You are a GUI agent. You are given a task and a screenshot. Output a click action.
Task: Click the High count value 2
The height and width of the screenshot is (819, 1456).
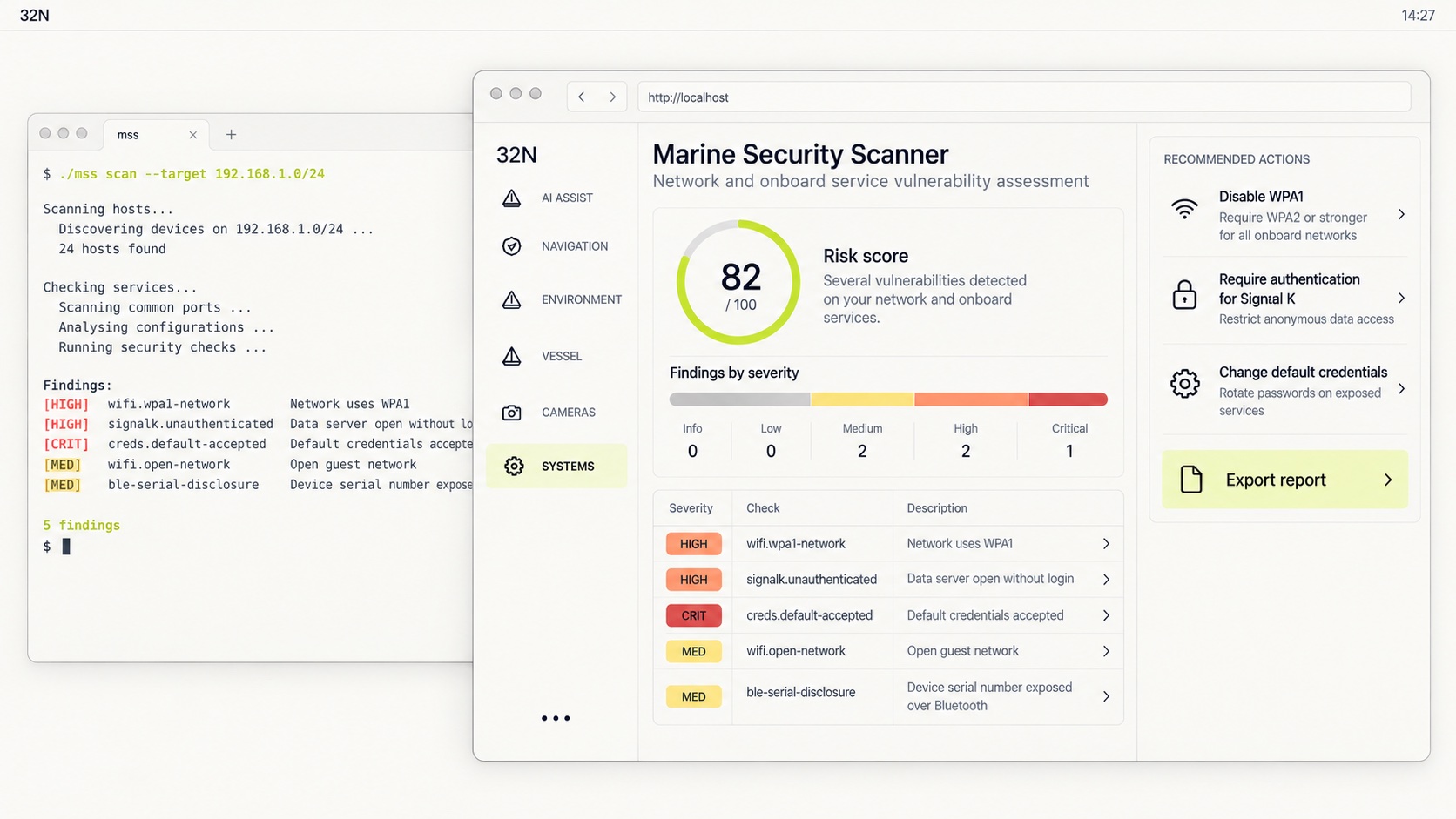click(x=965, y=451)
